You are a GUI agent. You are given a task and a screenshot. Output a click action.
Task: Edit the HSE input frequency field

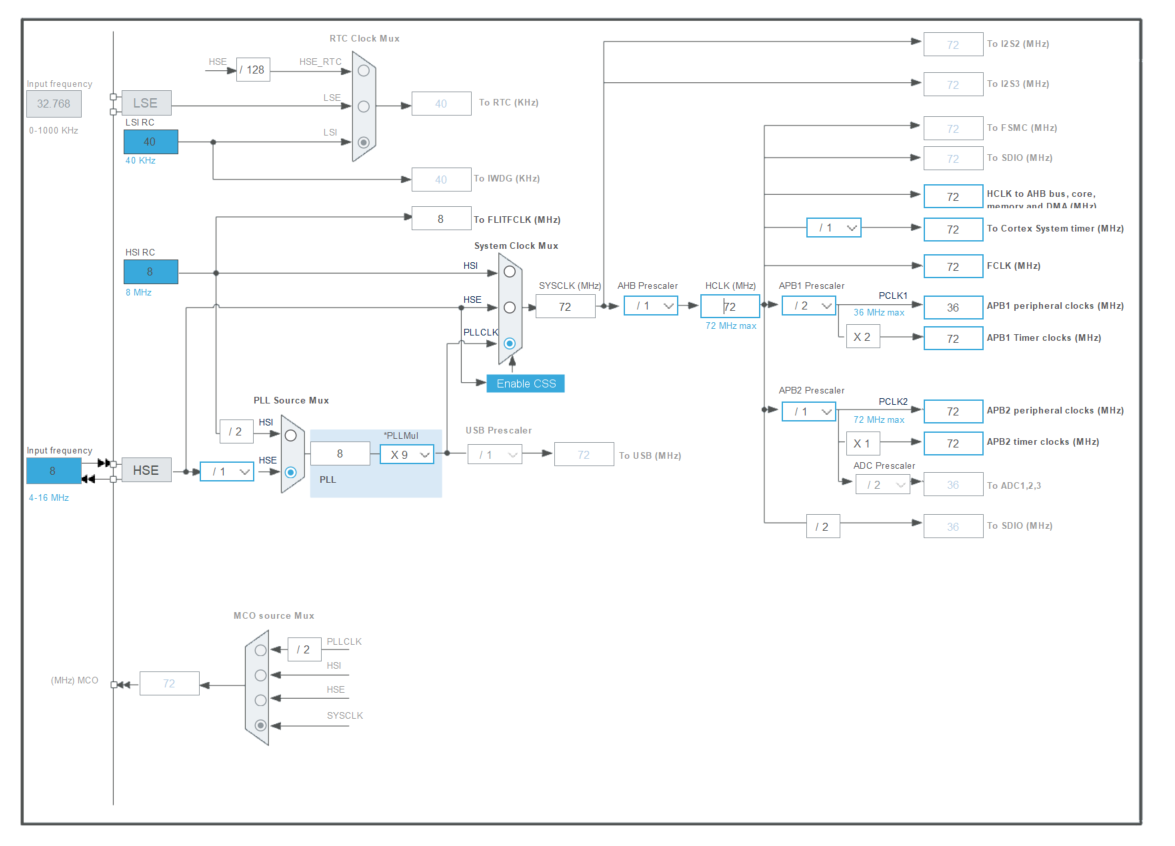click(54, 471)
